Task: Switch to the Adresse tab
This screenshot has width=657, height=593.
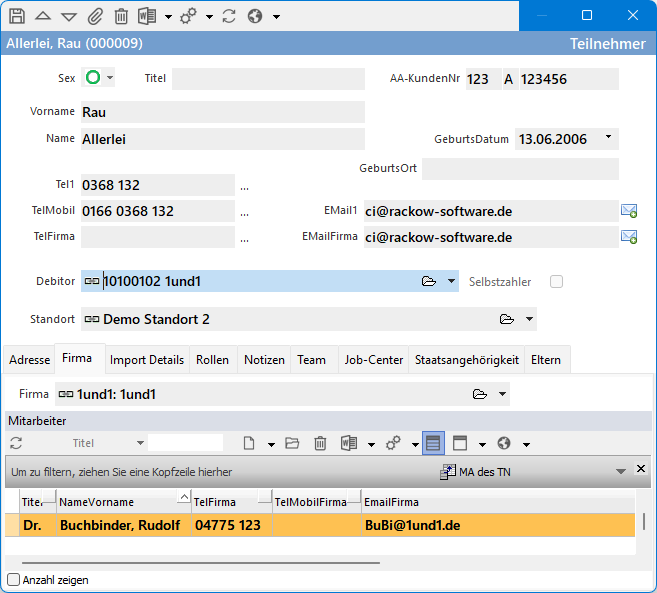Action: (x=29, y=360)
